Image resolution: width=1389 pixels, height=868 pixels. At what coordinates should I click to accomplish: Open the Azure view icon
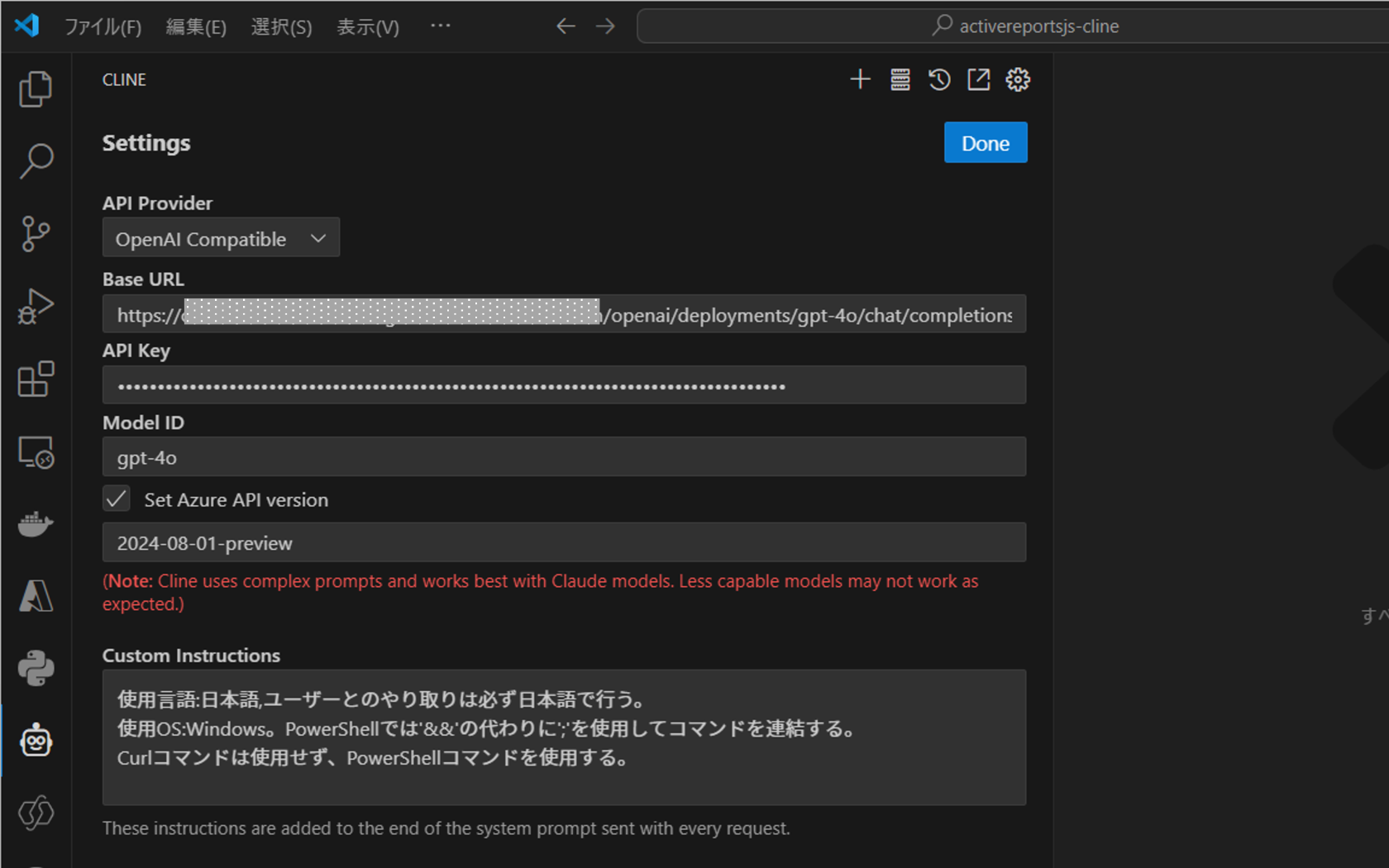pyautogui.click(x=36, y=596)
